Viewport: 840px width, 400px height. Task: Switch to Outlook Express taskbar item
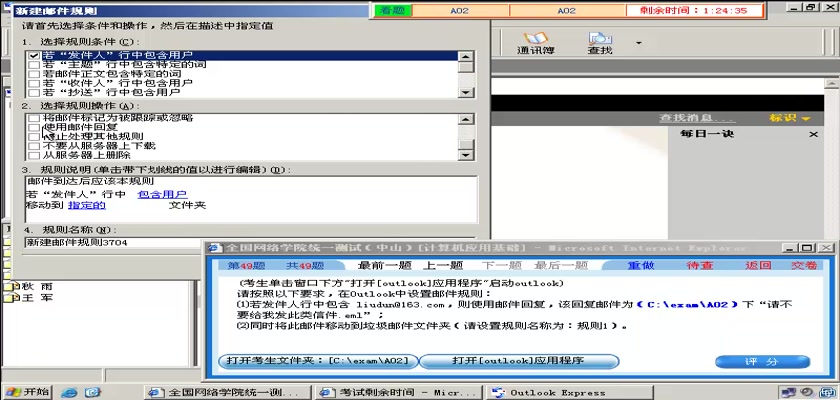point(569,393)
